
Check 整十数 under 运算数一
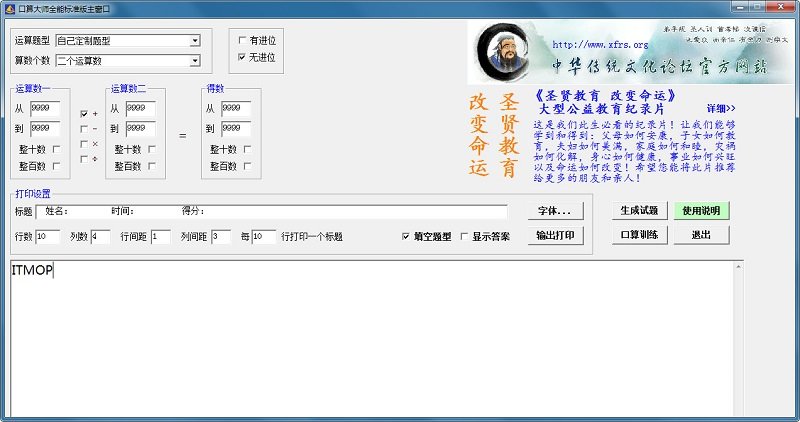(56, 149)
